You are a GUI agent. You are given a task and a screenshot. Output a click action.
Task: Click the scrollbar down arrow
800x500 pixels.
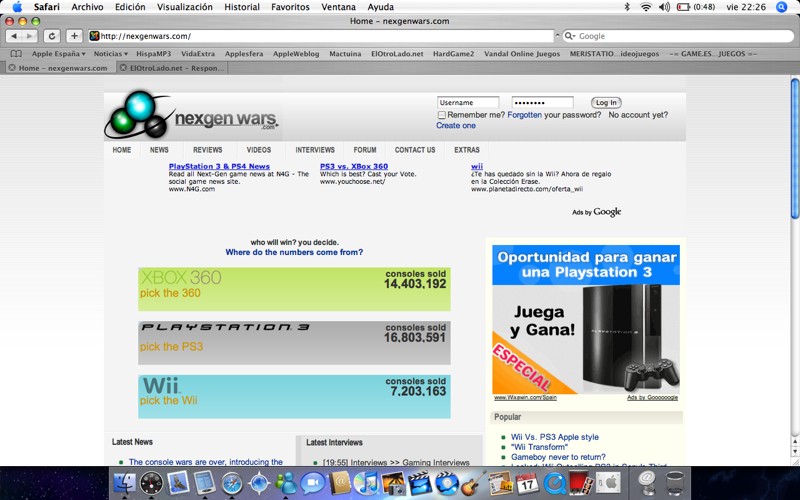pyautogui.click(x=795, y=452)
